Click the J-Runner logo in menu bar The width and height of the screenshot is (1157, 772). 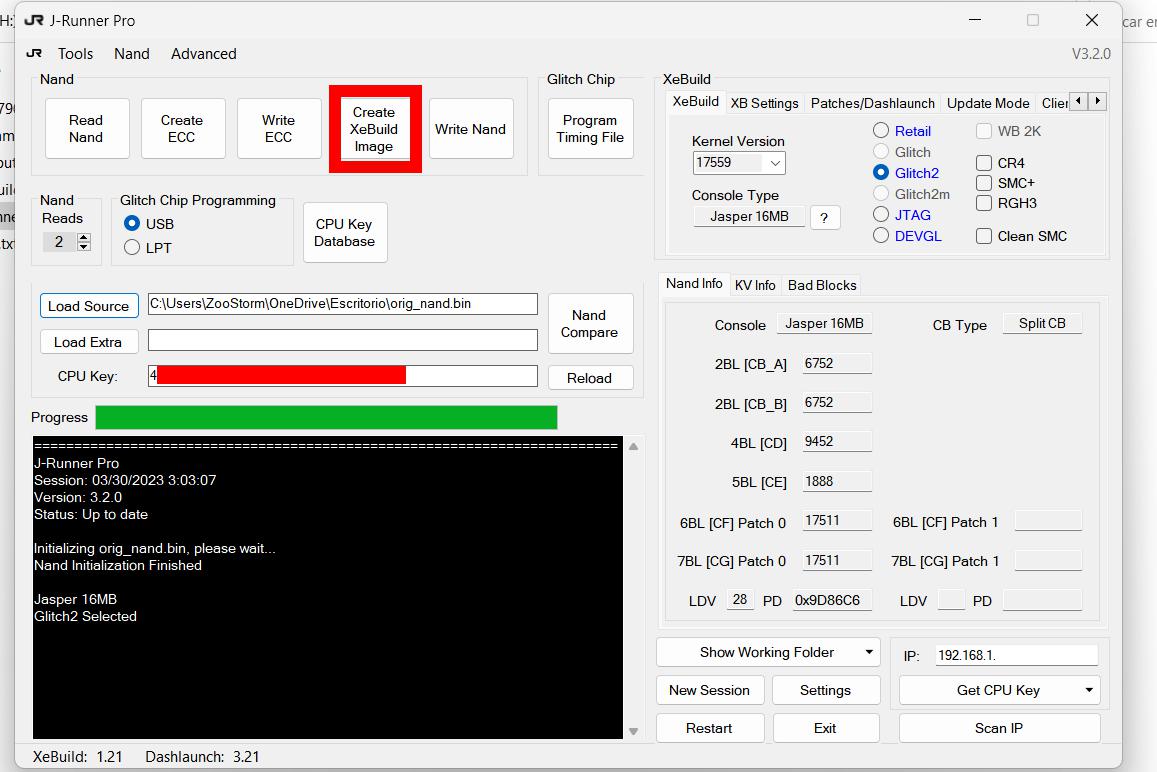34,54
